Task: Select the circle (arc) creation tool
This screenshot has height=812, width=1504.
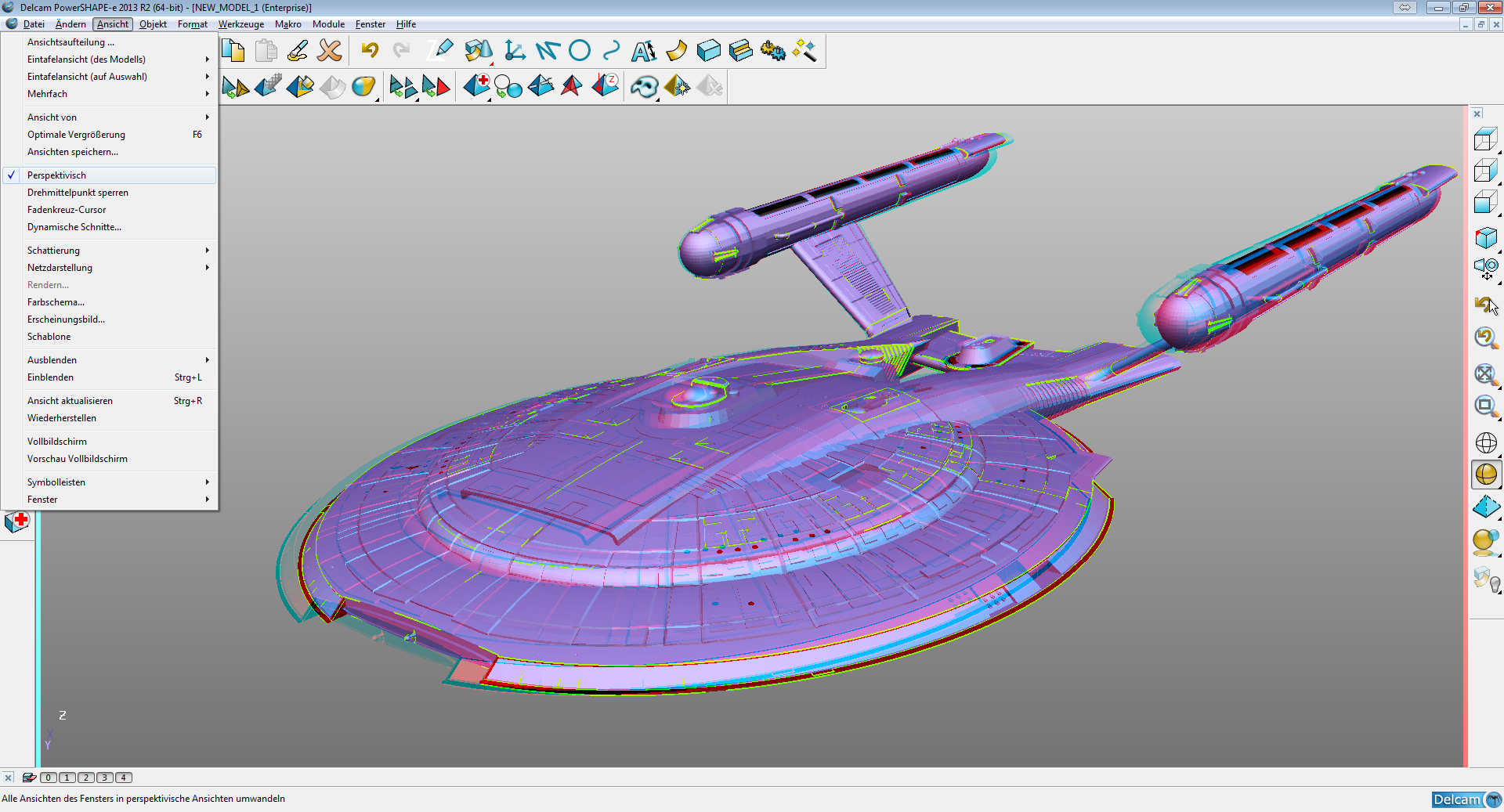Action: tap(580, 51)
